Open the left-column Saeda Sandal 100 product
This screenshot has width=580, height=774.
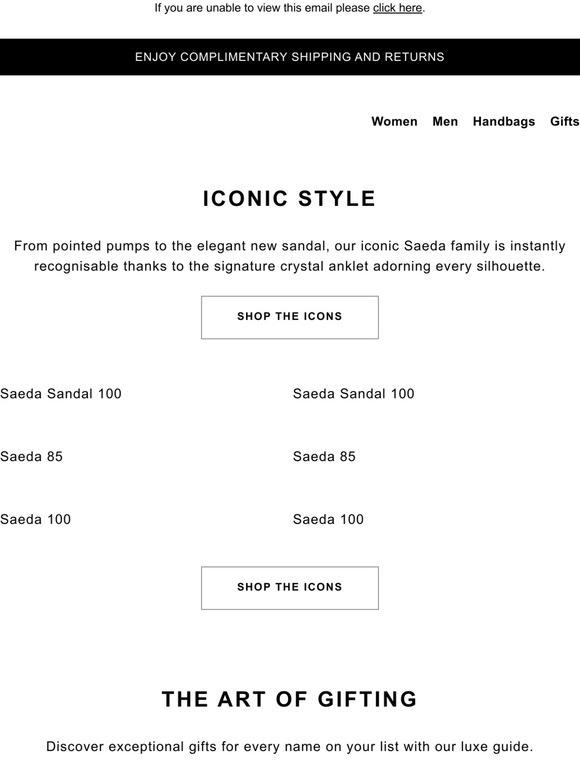click(61, 393)
